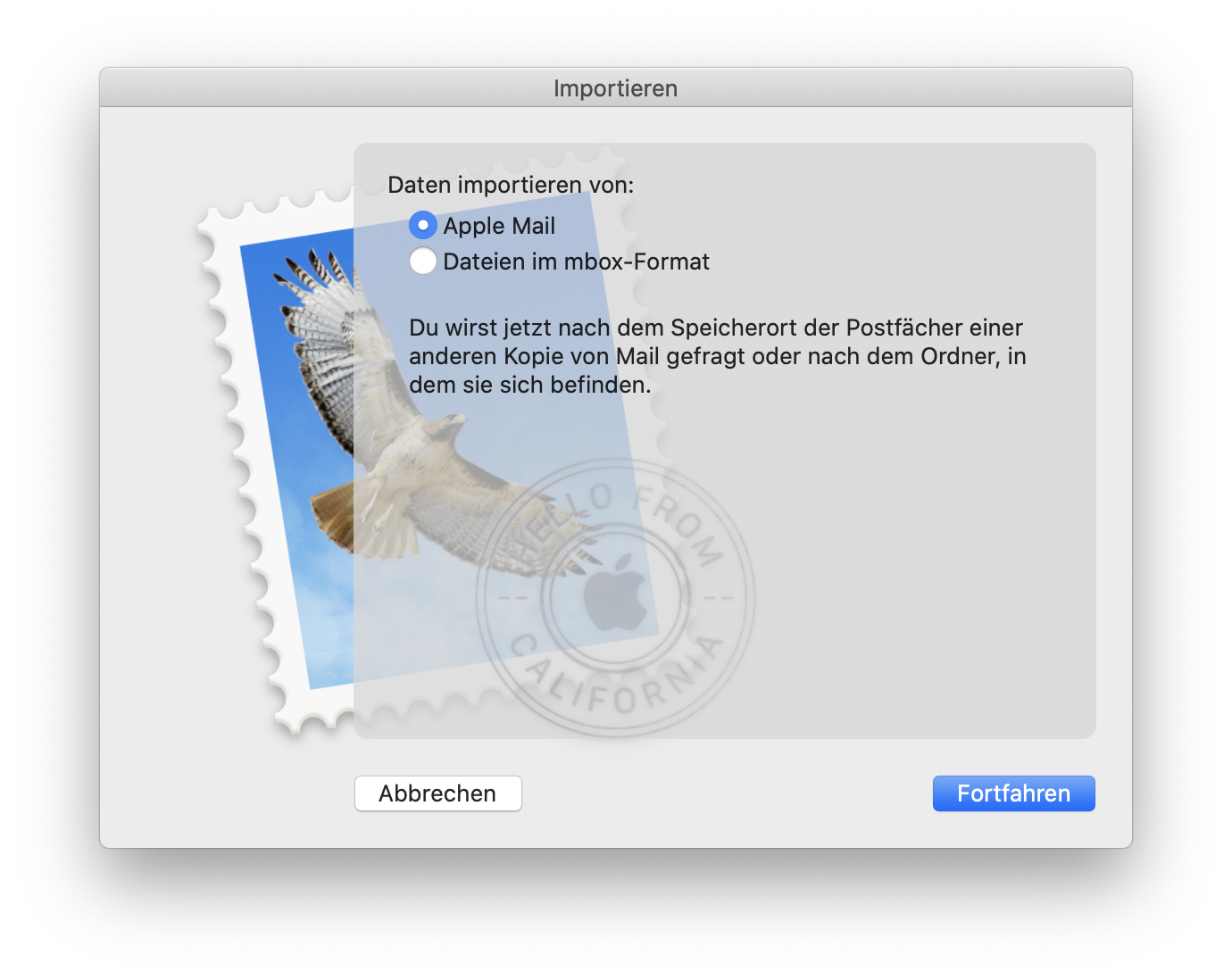Click the Abbrechen button
The image size is (1232, 980).
tap(438, 793)
